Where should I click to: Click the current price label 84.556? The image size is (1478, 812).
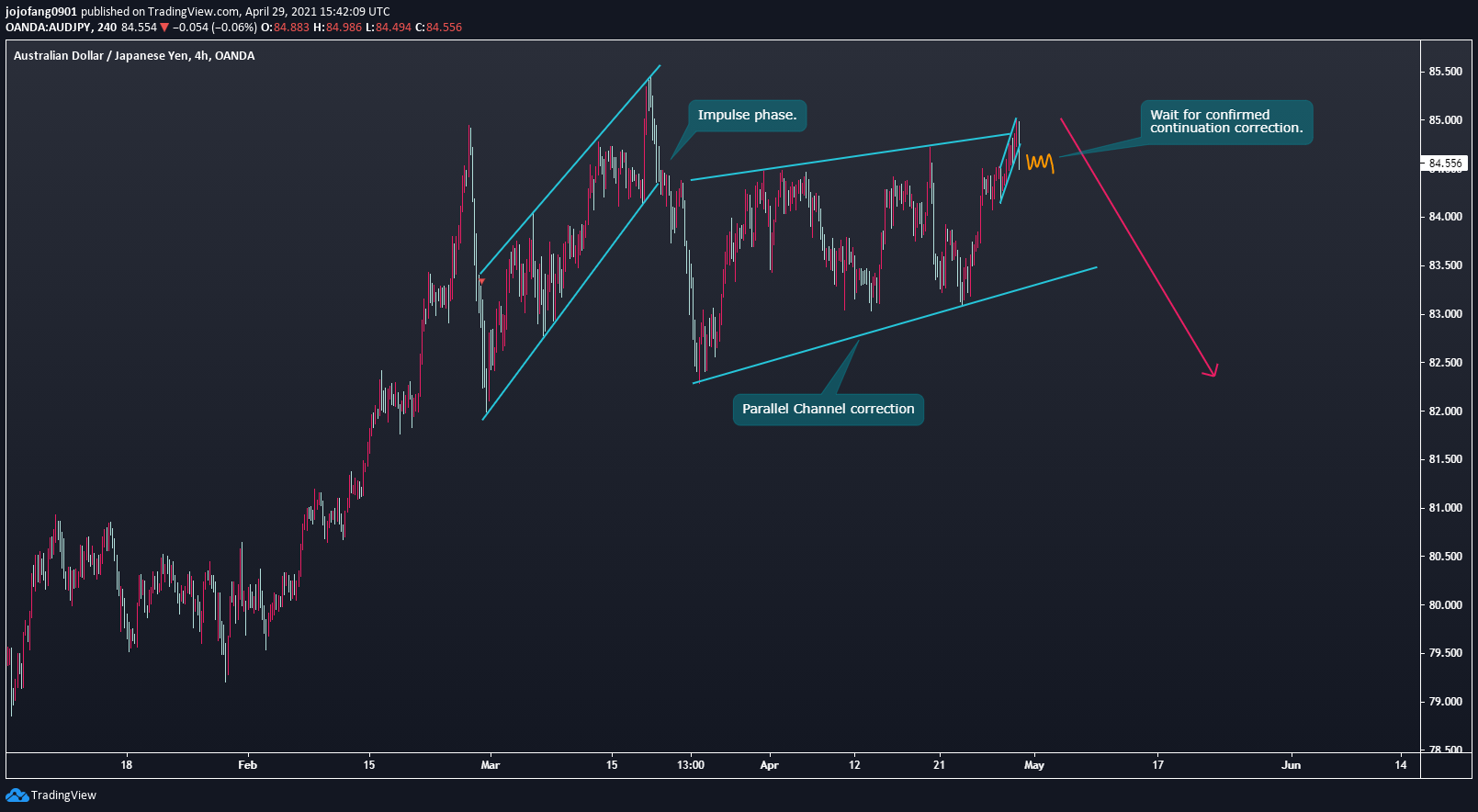coord(1445,164)
